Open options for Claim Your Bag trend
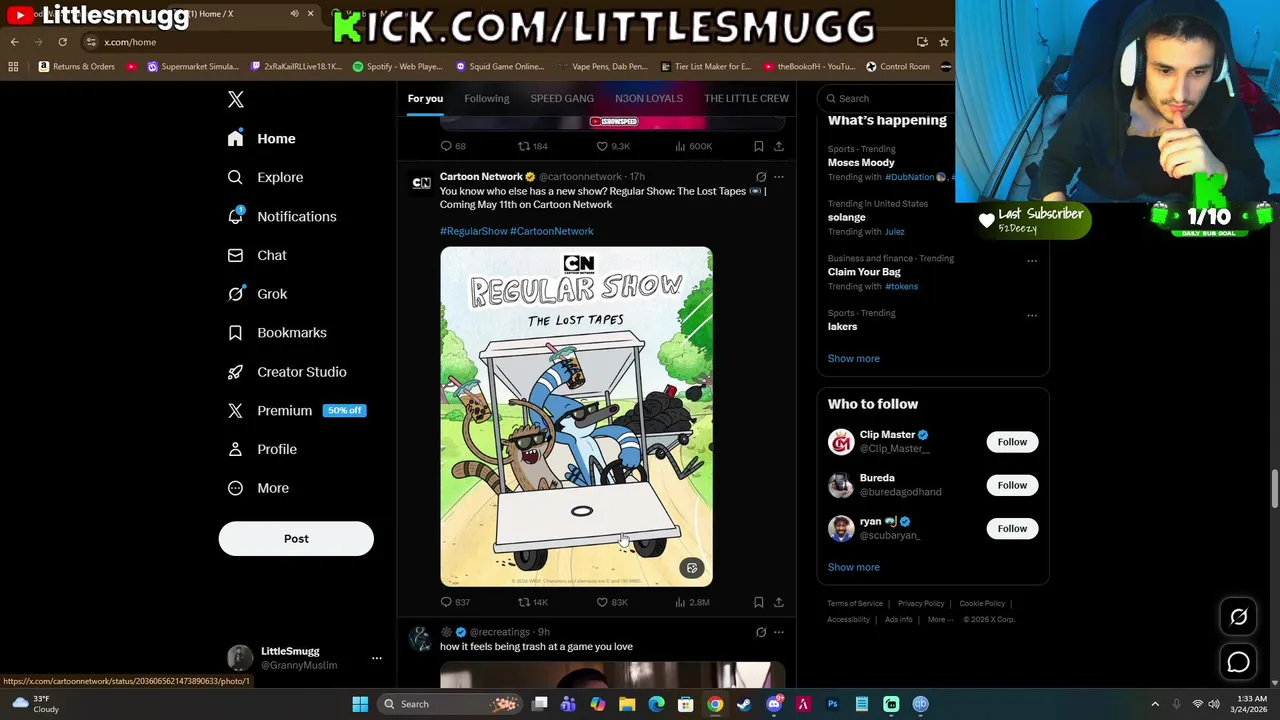 coord(1032,262)
